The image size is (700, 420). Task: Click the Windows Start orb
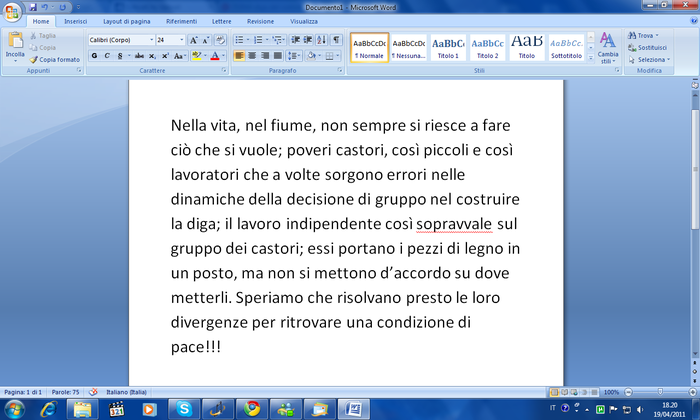click(14, 409)
